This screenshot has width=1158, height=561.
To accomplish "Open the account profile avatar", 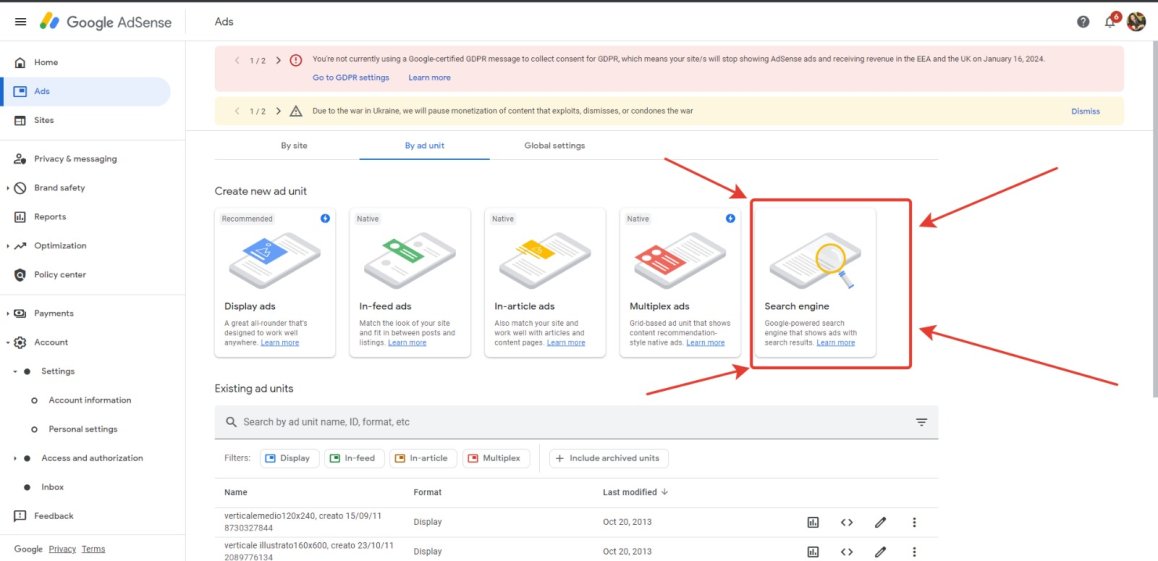I will pos(1136,21).
